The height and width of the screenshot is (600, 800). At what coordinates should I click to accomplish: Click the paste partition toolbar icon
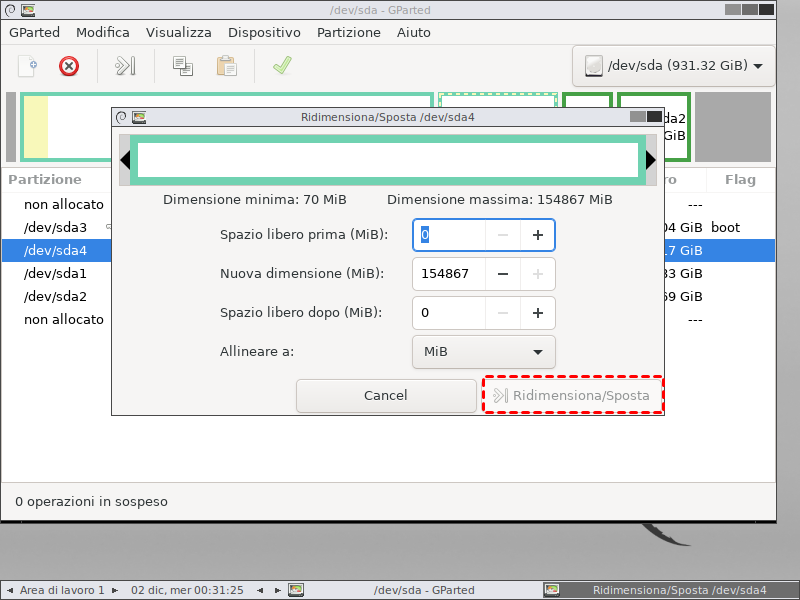click(x=227, y=66)
